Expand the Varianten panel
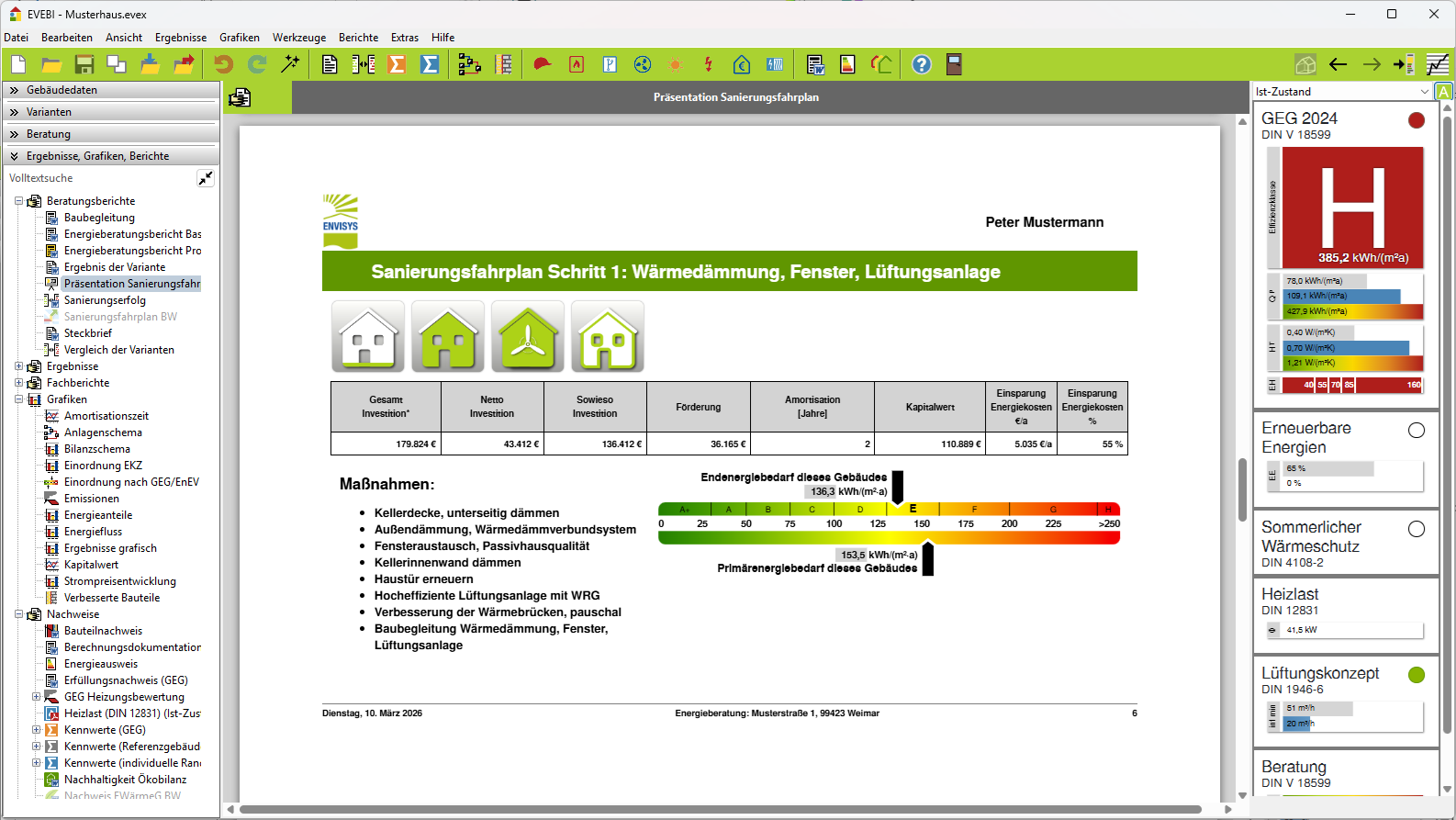The width and height of the screenshot is (1456, 820). pos(111,112)
